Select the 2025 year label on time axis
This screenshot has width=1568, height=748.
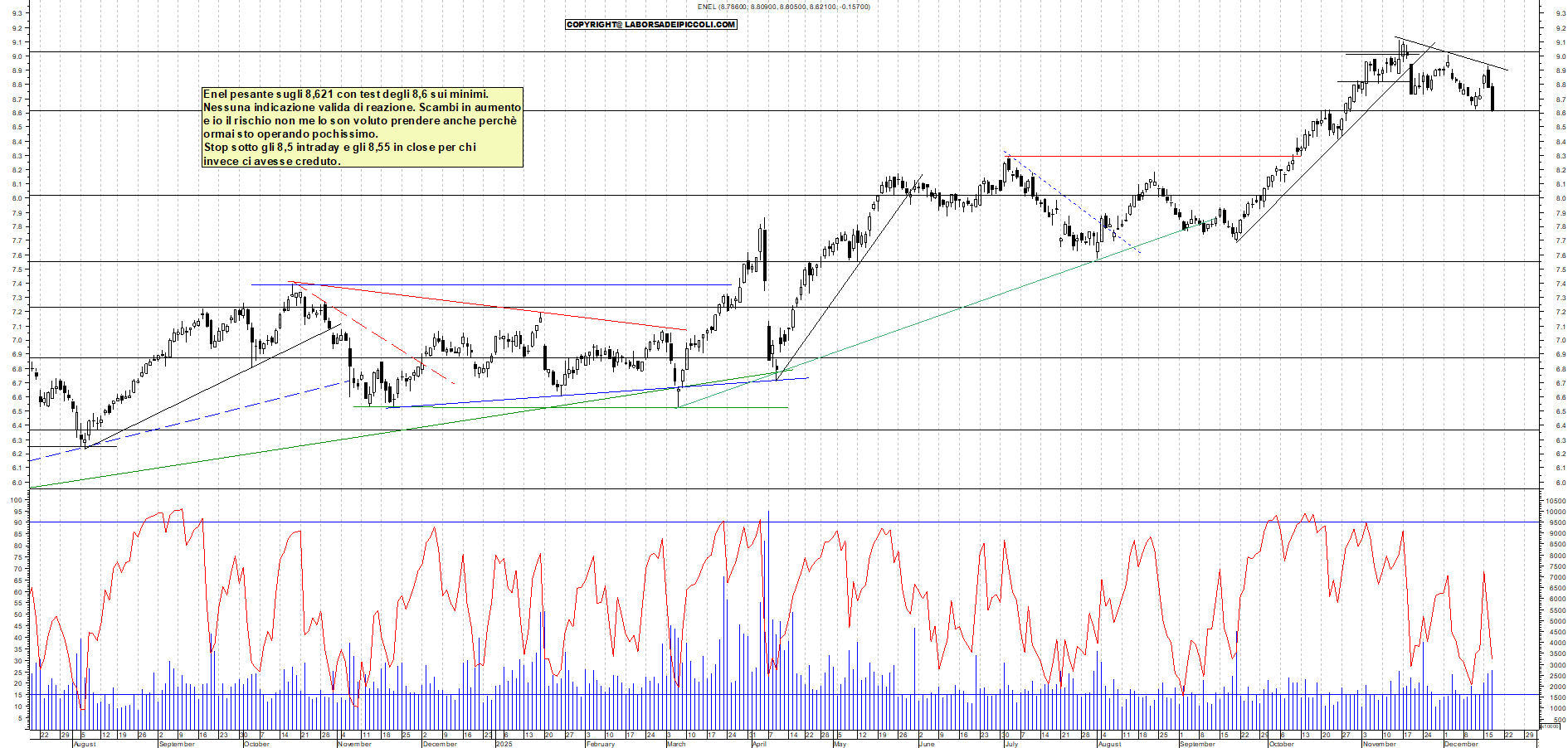504,744
